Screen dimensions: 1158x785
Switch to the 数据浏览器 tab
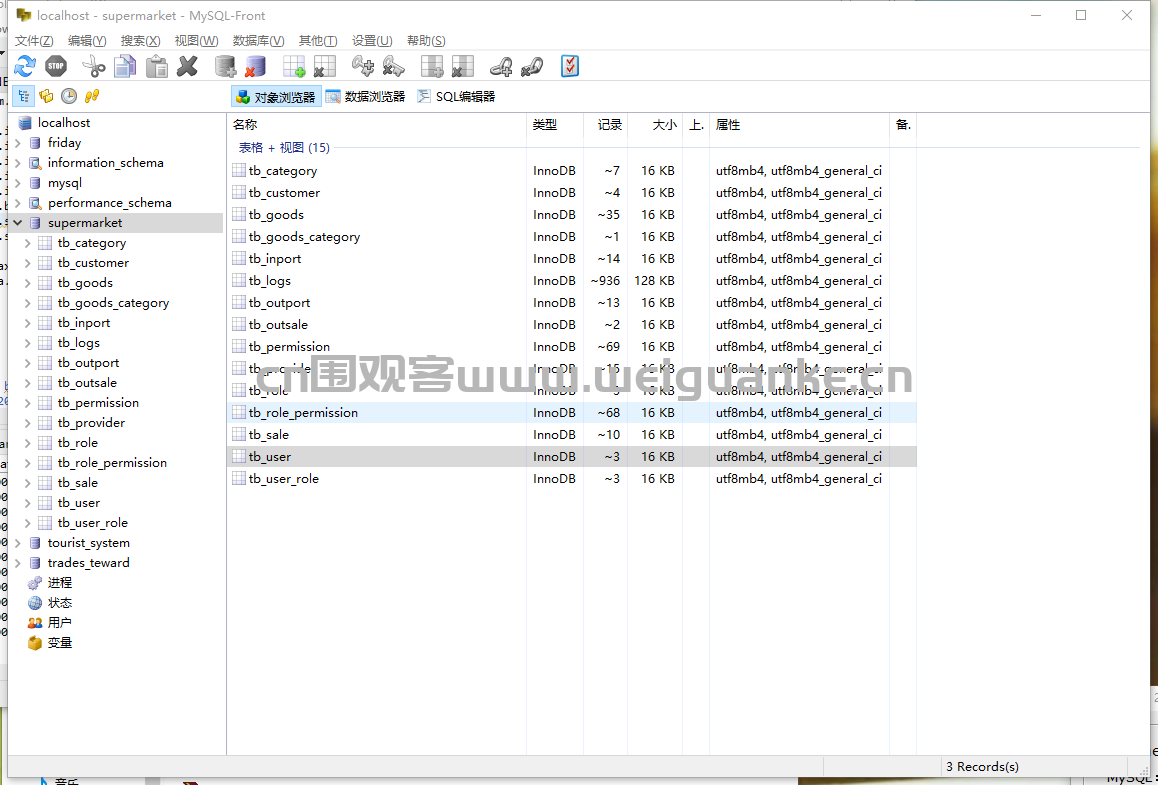coord(366,97)
